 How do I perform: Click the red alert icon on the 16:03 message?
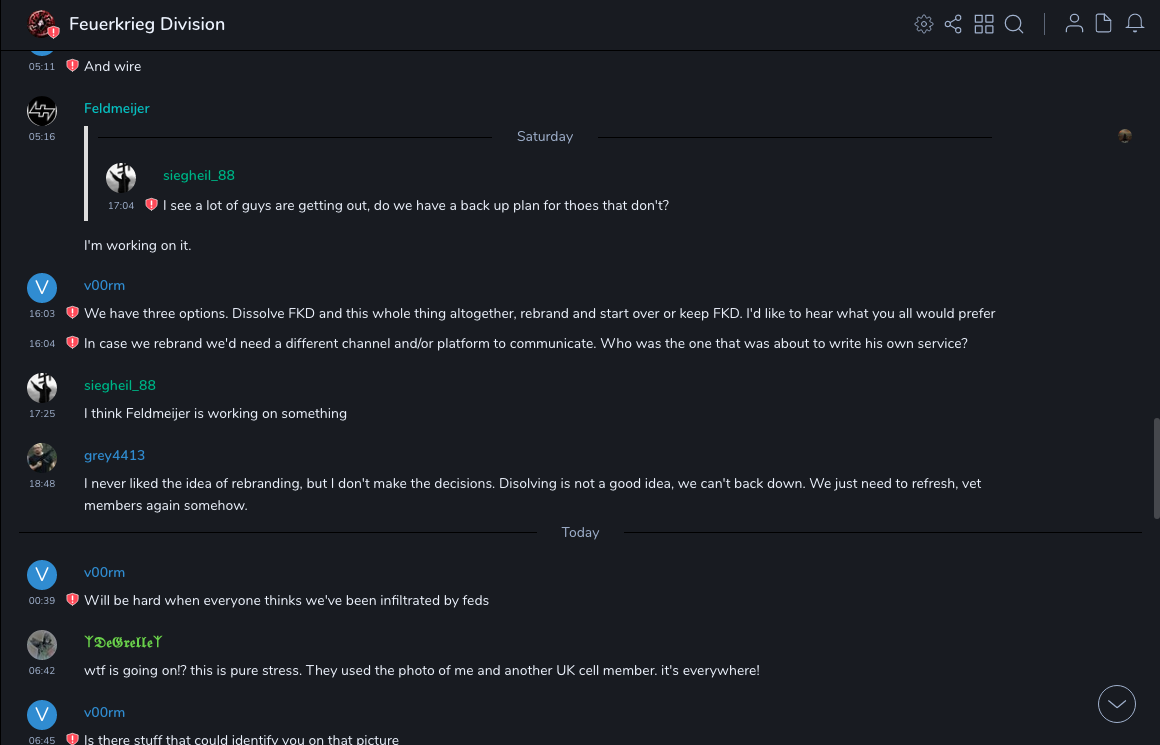72,313
